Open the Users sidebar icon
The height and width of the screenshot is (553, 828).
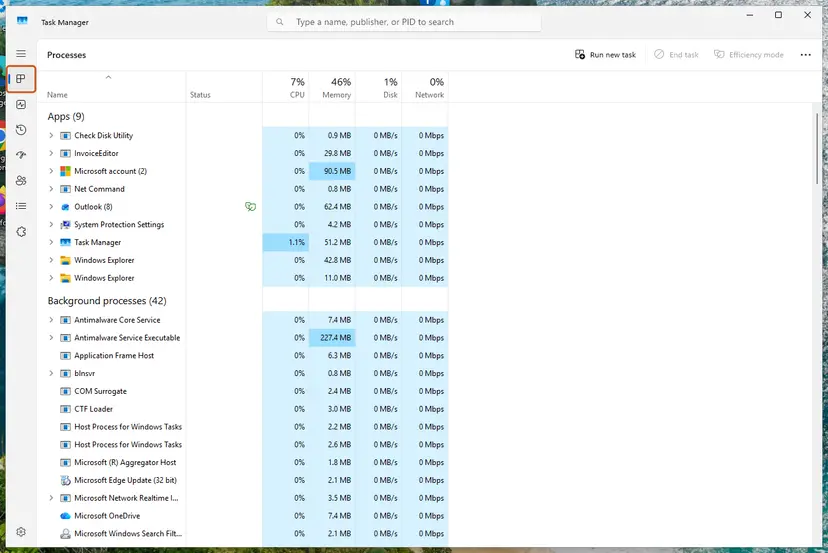pyautogui.click(x=21, y=181)
